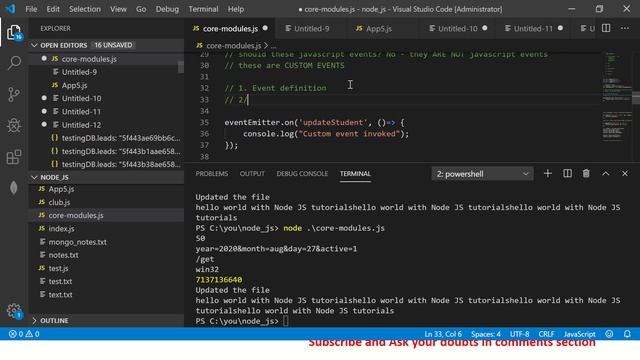640x360 pixels.
Task: Open the MongoDB leaf icon view
Action: pos(14,187)
